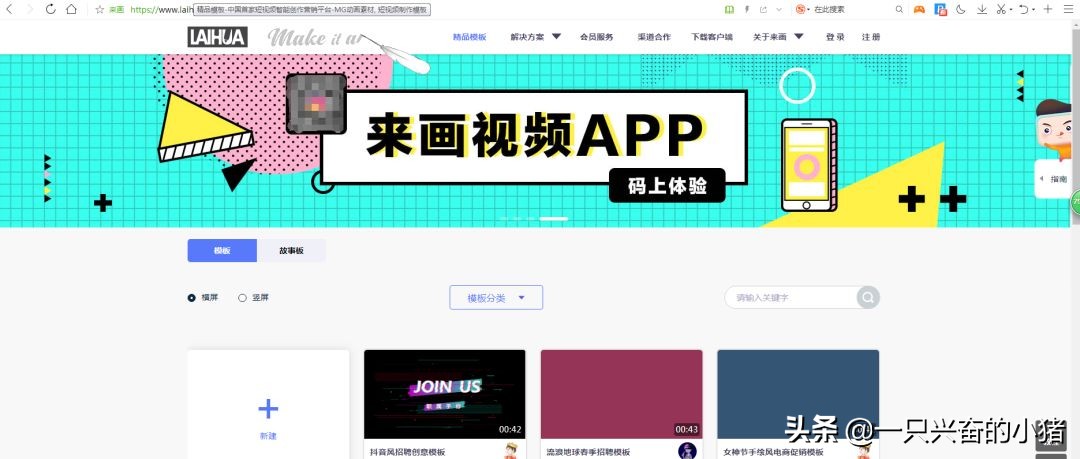Click the scissors screenshot tool icon
The image size is (1080, 459).
tap(1001, 9)
